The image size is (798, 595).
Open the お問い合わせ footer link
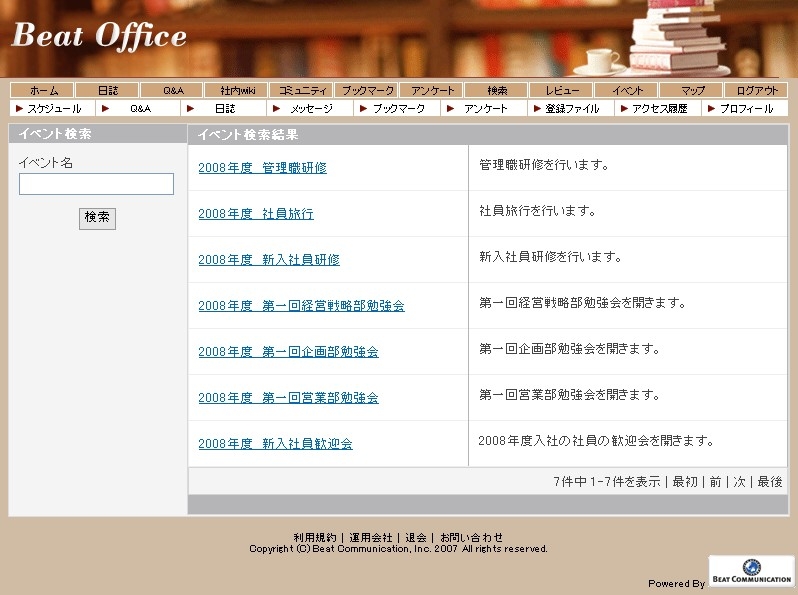(x=471, y=537)
